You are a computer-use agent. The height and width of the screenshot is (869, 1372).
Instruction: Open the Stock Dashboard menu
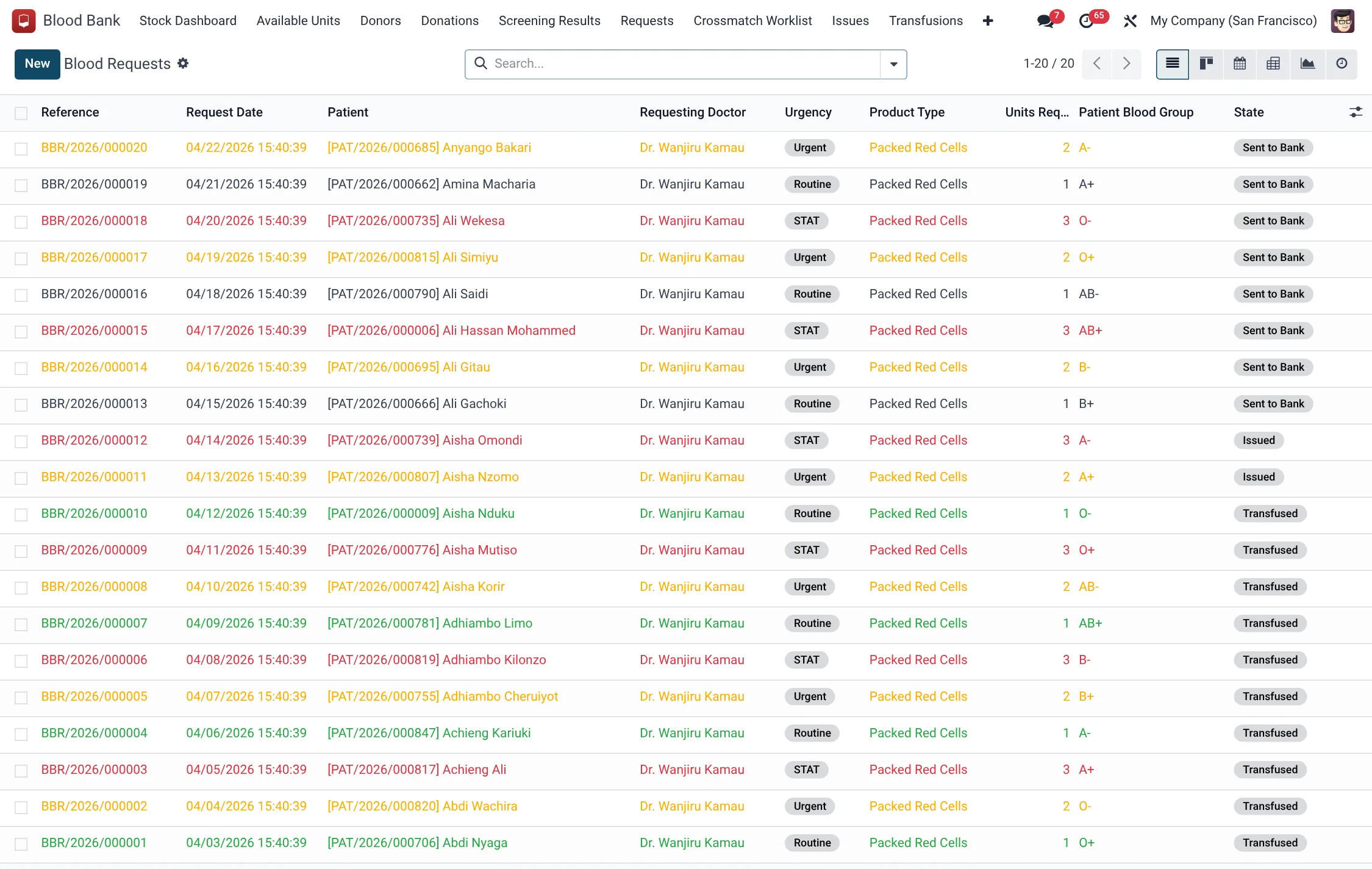pyautogui.click(x=188, y=21)
